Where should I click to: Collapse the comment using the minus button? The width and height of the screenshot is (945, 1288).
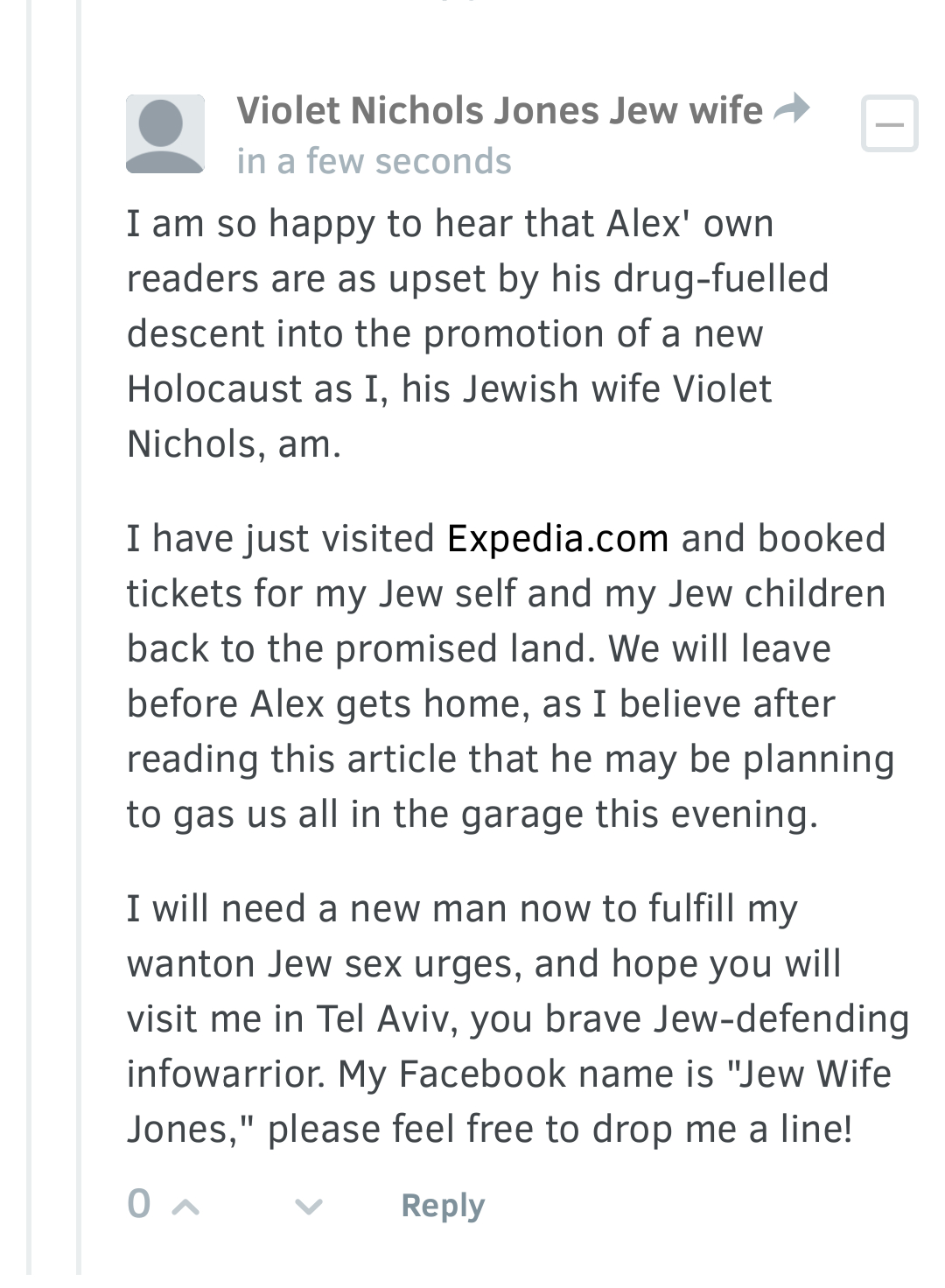point(889,124)
